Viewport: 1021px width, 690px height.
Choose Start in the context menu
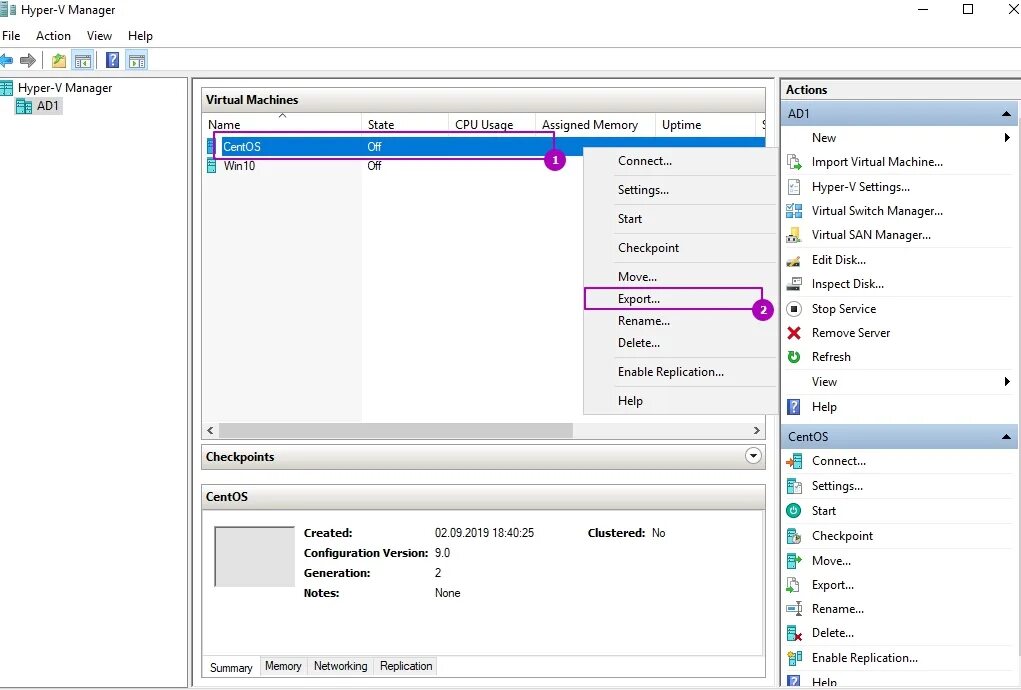tap(680, 219)
